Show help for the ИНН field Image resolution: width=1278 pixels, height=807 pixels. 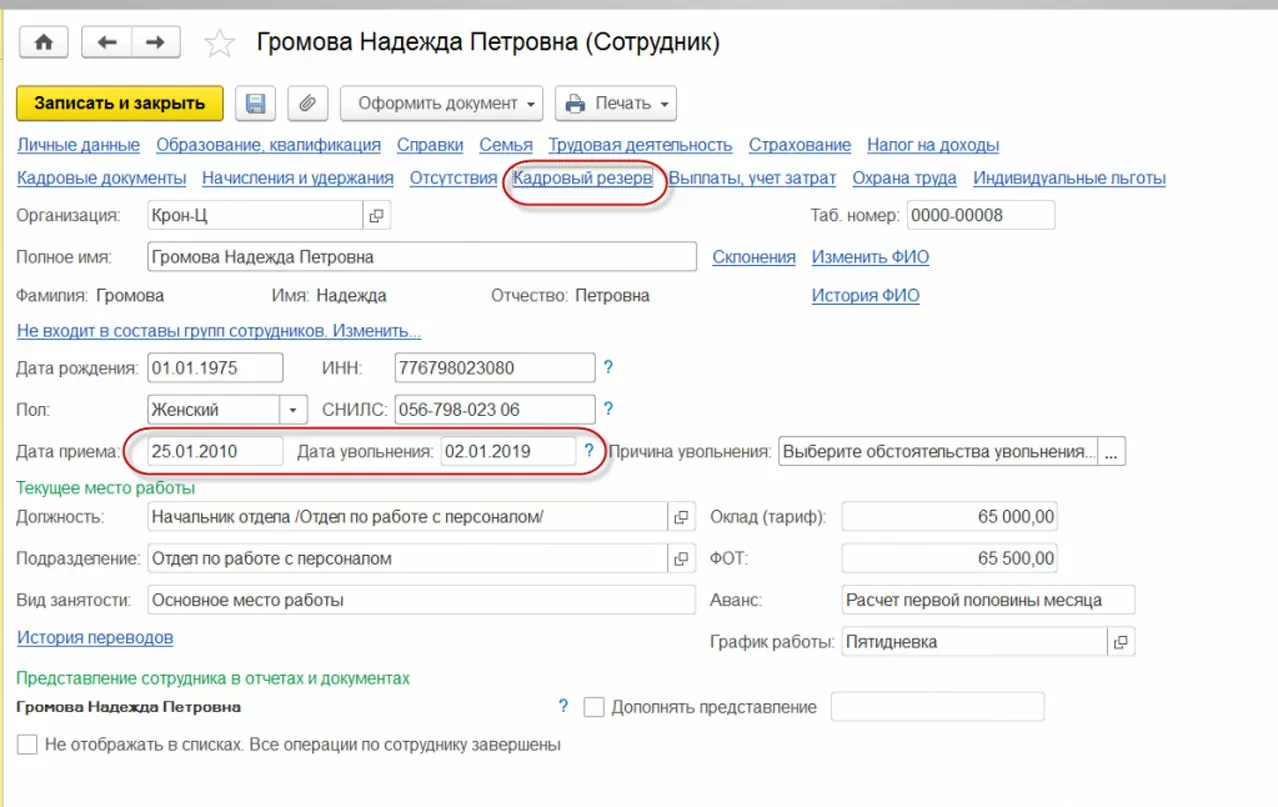[608, 368]
